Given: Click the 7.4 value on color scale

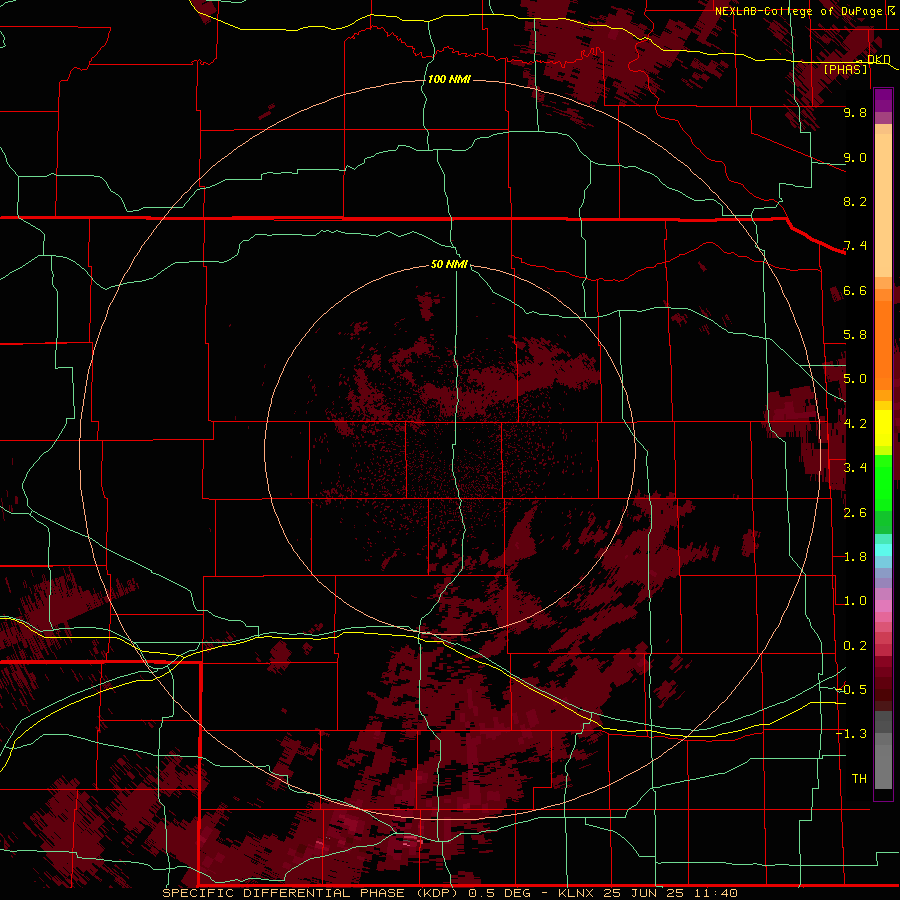Looking at the screenshot, I should coord(855,246).
